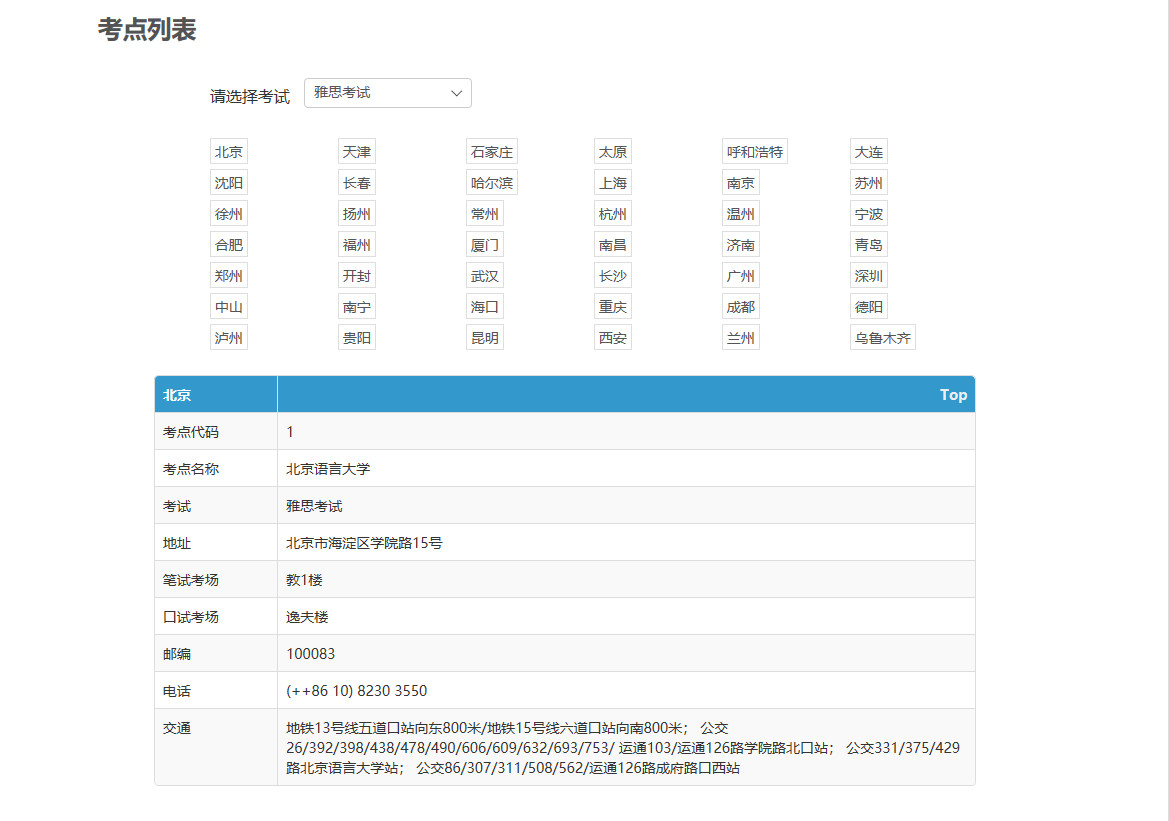
Task: Open the exam selection dropdown
Action: 388,92
